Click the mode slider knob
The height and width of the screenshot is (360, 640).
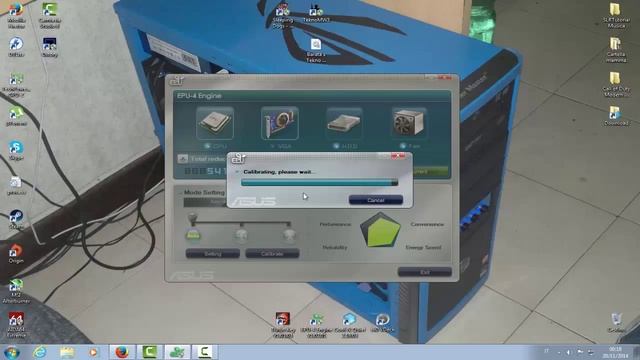click(193, 218)
